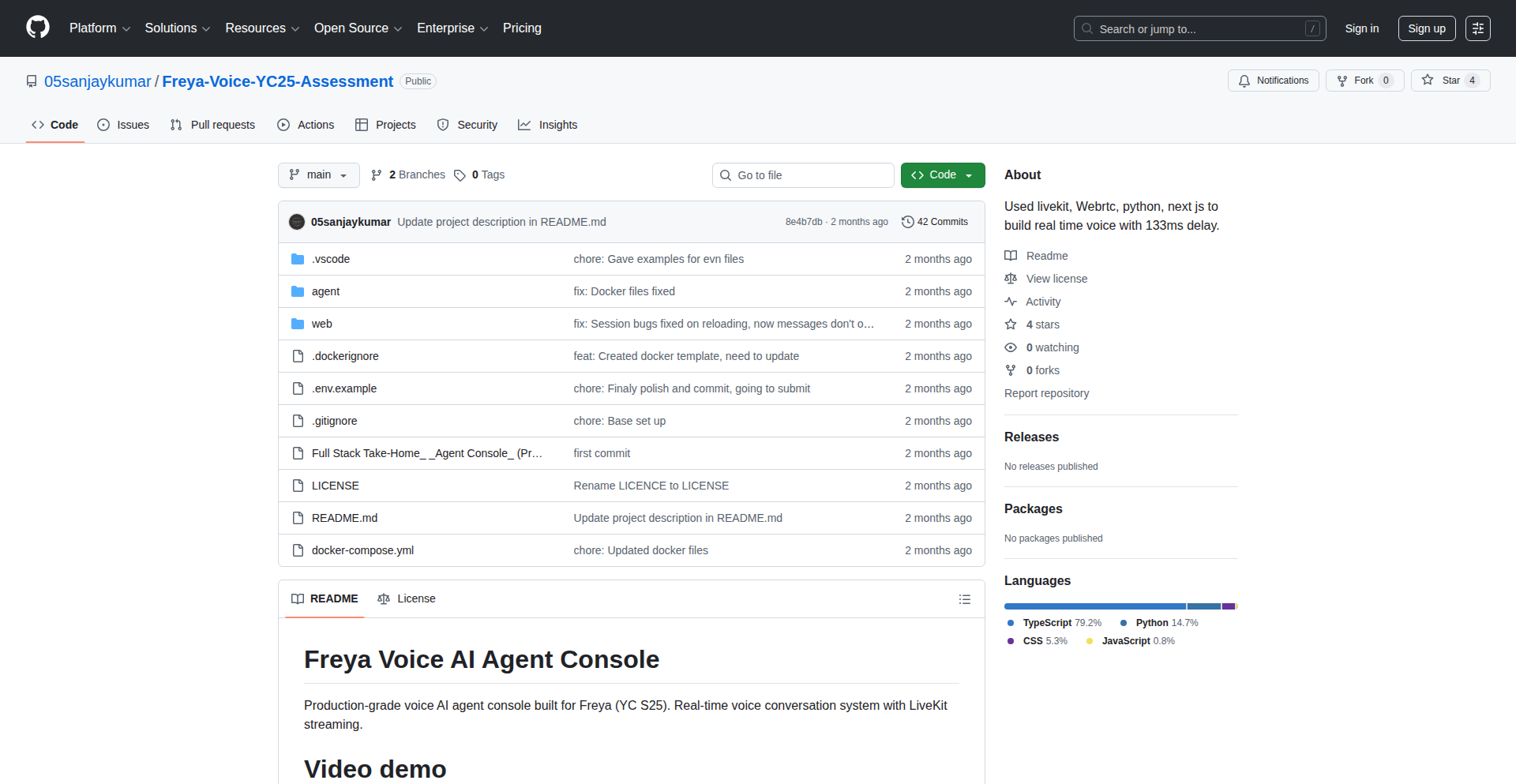The height and width of the screenshot is (784, 1516).
Task: Expand the main branch dropdown
Action: tap(318, 175)
